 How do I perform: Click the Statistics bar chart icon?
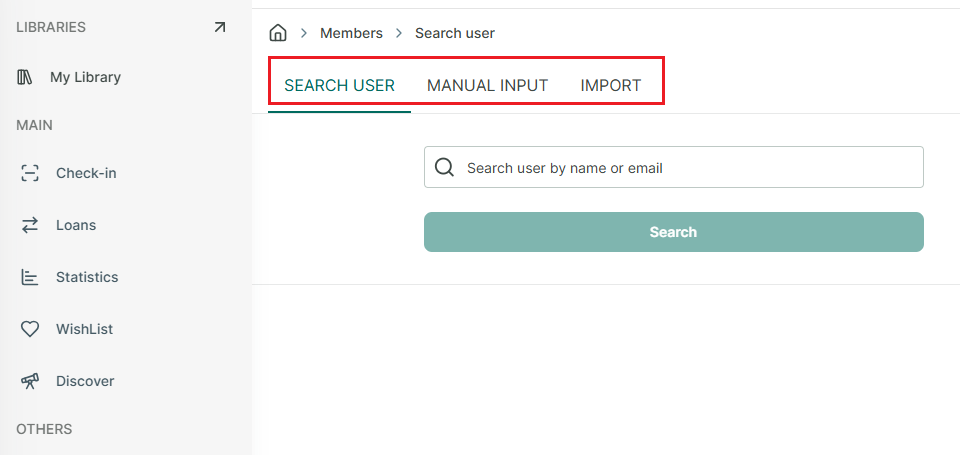[29, 277]
